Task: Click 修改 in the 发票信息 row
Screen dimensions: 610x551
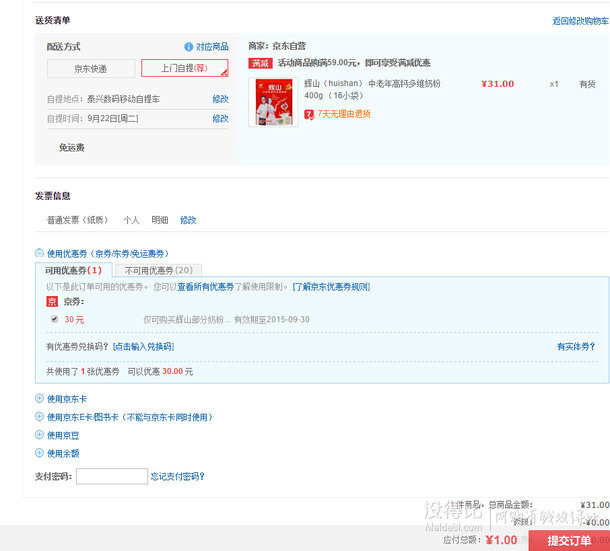Action: 188,220
